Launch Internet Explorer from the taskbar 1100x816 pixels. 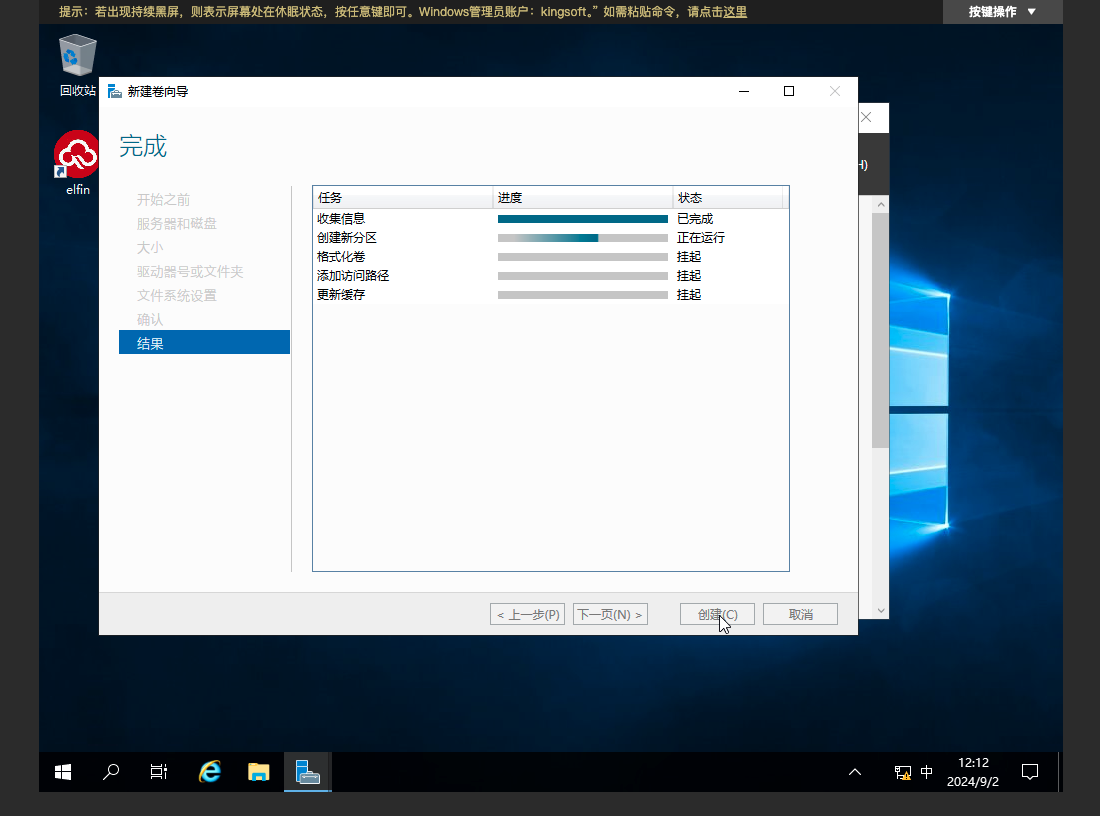click(x=210, y=772)
